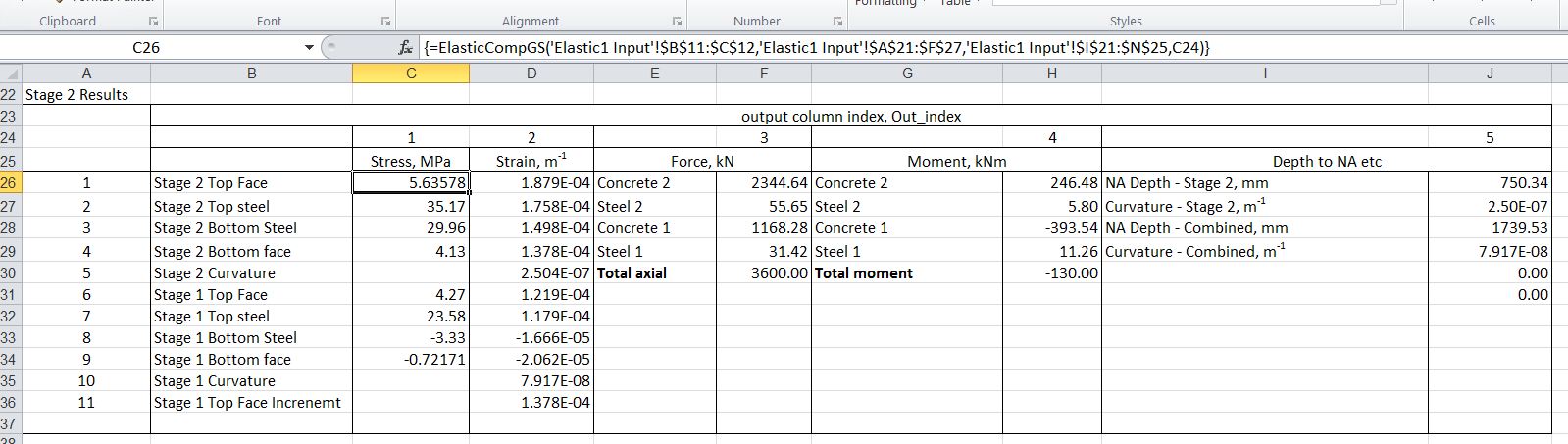Click the Select All corner box
This screenshot has height=444, width=1568.
(x=10, y=74)
